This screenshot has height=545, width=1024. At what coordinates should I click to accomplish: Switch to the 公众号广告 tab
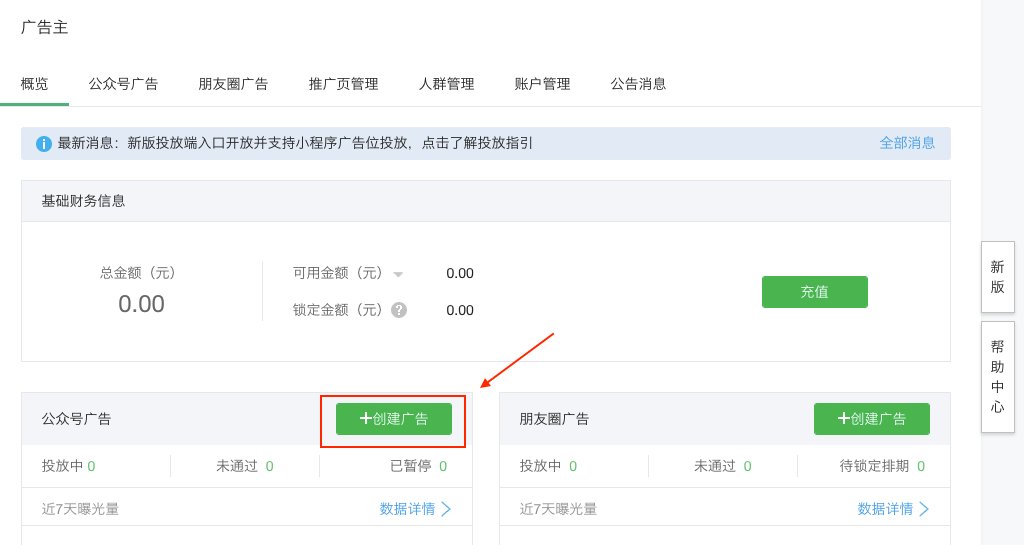pyautogui.click(x=123, y=84)
